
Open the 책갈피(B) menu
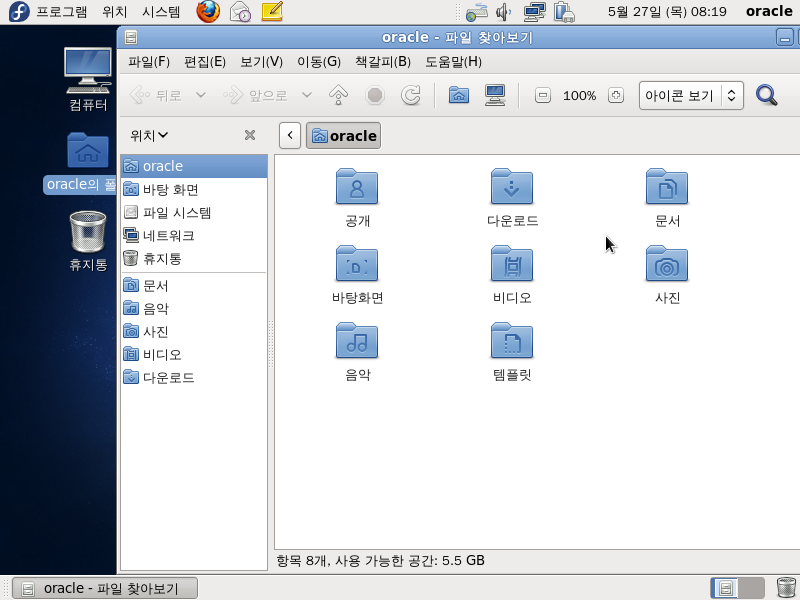[x=383, y=62]
